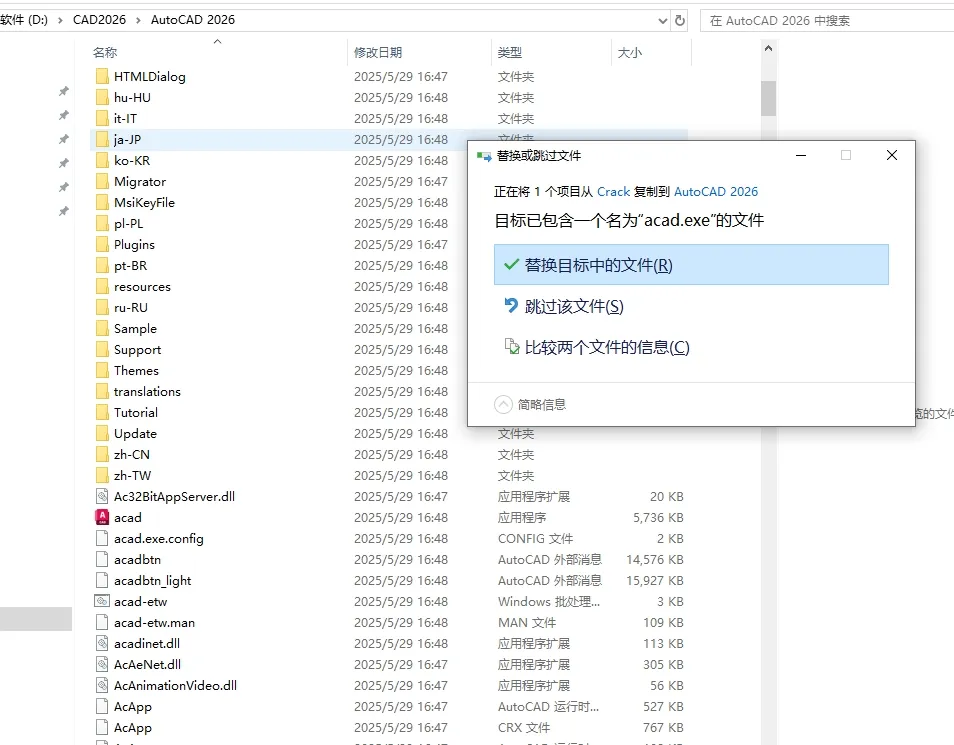
Task: Select the acad-etw batch file icon
Action: (102, 601)
